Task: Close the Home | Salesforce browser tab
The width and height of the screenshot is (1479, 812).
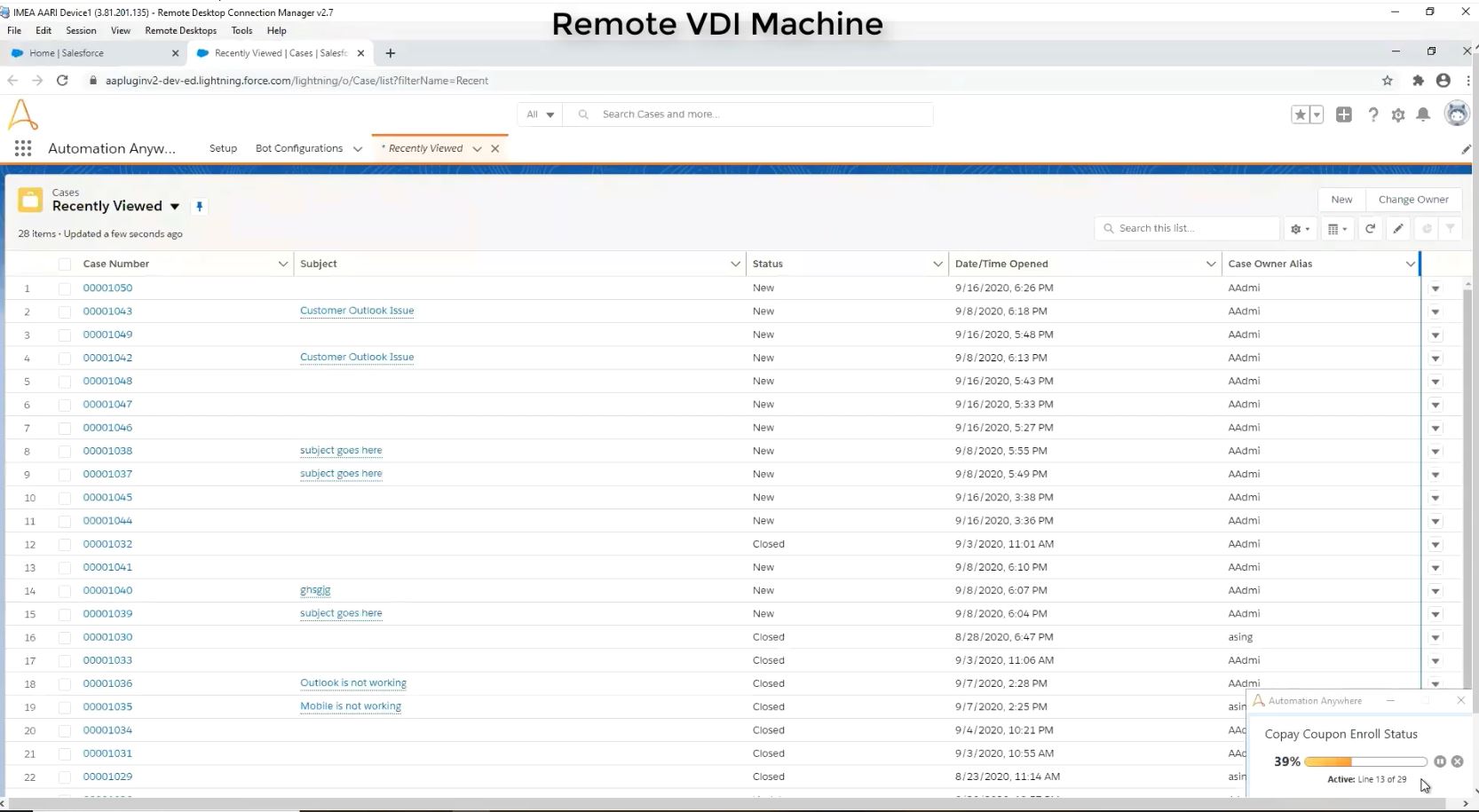Action: 175,53
